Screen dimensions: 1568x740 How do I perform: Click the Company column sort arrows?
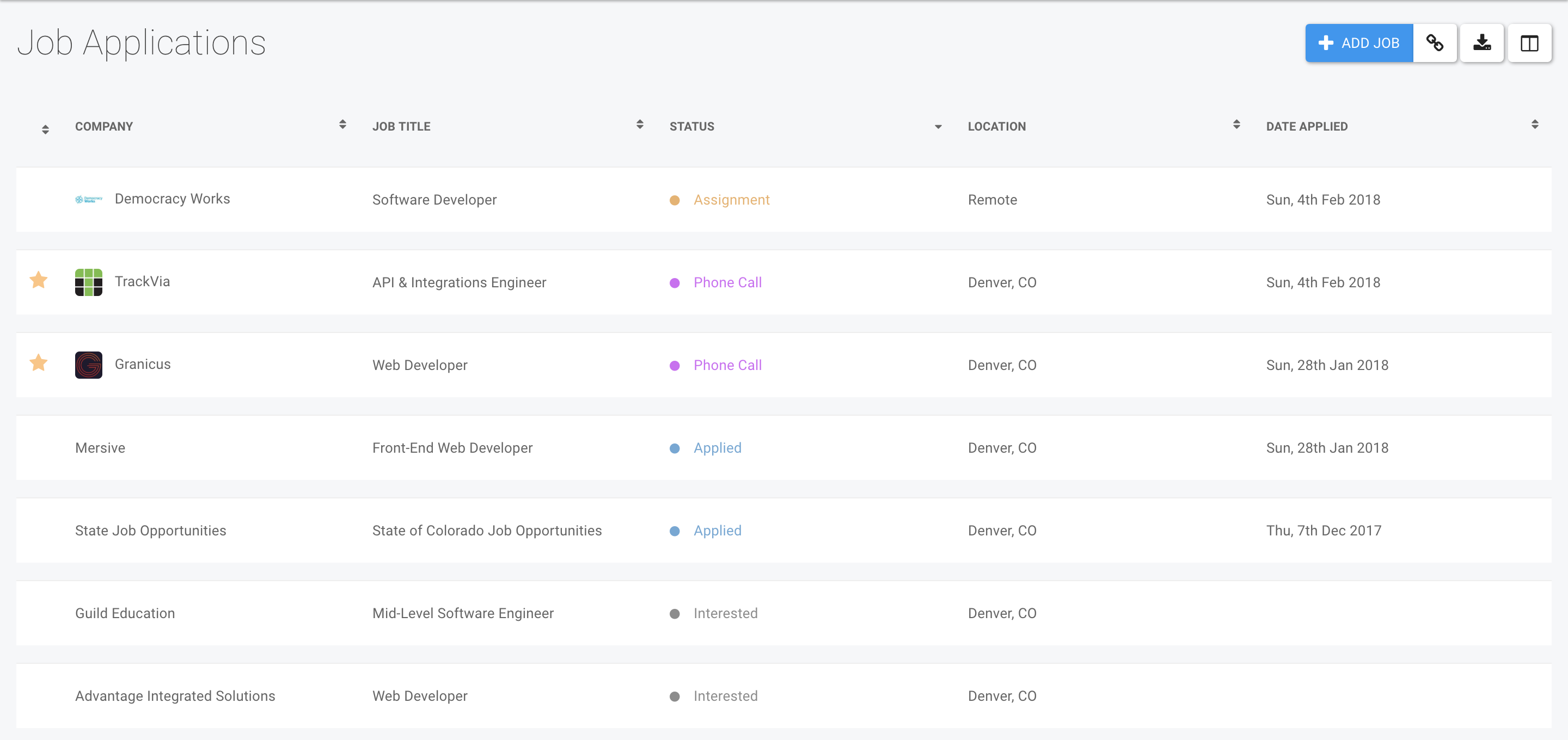point(342,125)
